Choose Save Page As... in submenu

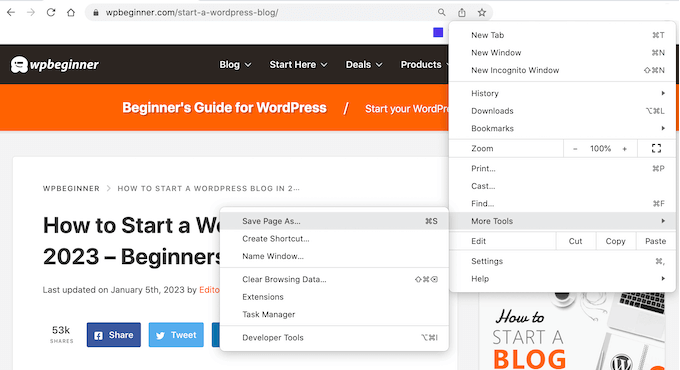point(334,221)
